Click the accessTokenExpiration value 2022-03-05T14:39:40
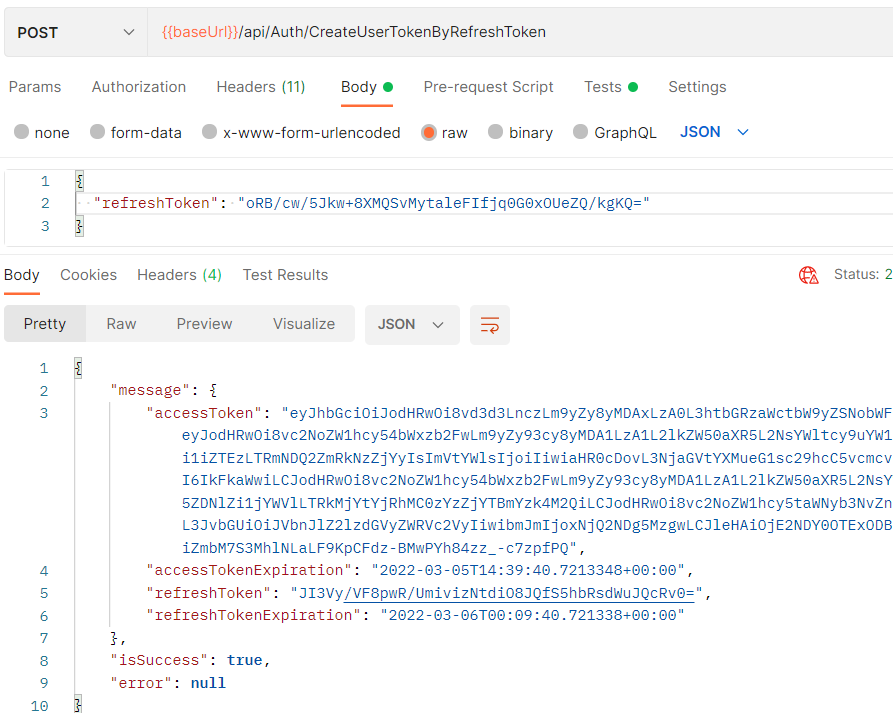The width and height of the screenshot is (893, 713). [528, 571]
